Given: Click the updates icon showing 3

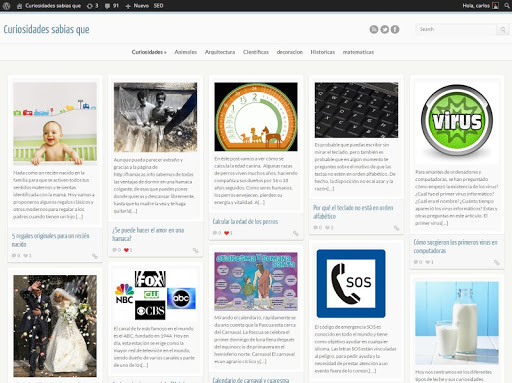Looking at the screenshot, I should tap(92, 6).
